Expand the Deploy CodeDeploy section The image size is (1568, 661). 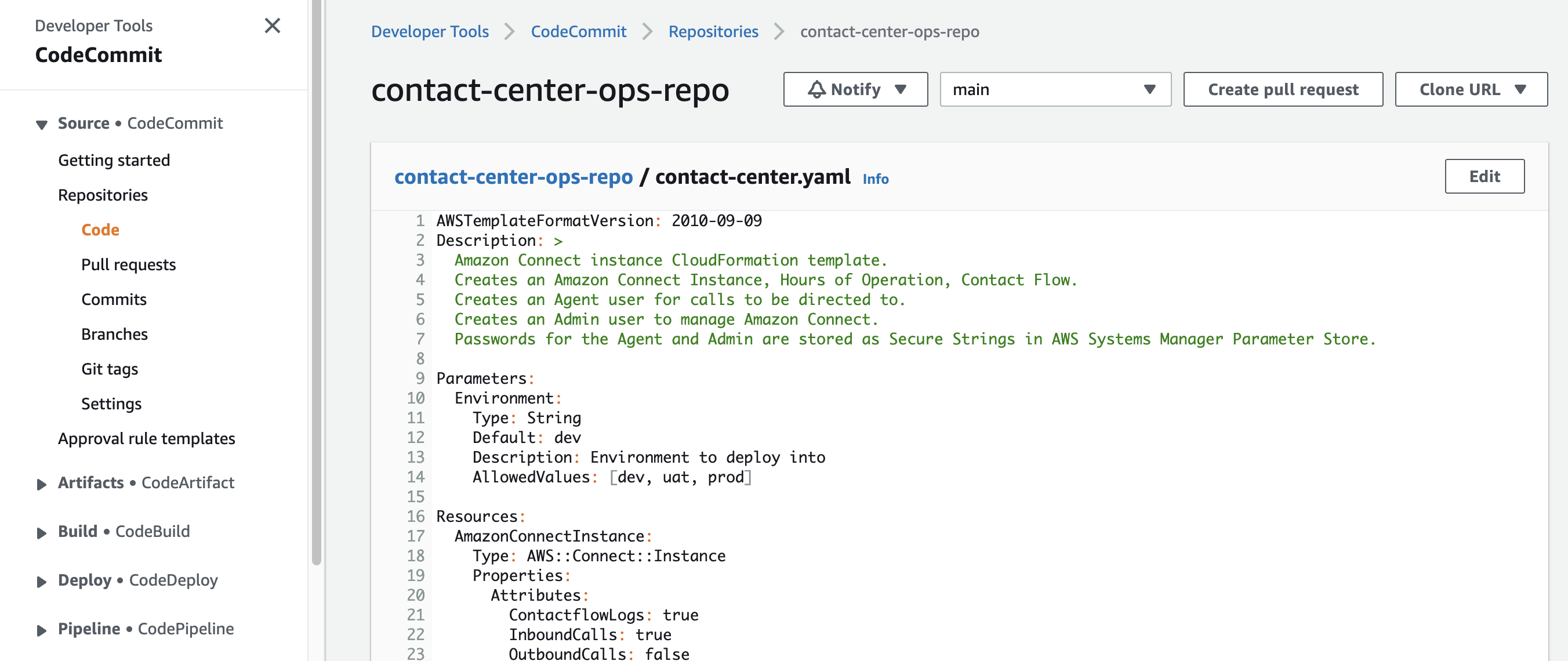coord(41,582)
